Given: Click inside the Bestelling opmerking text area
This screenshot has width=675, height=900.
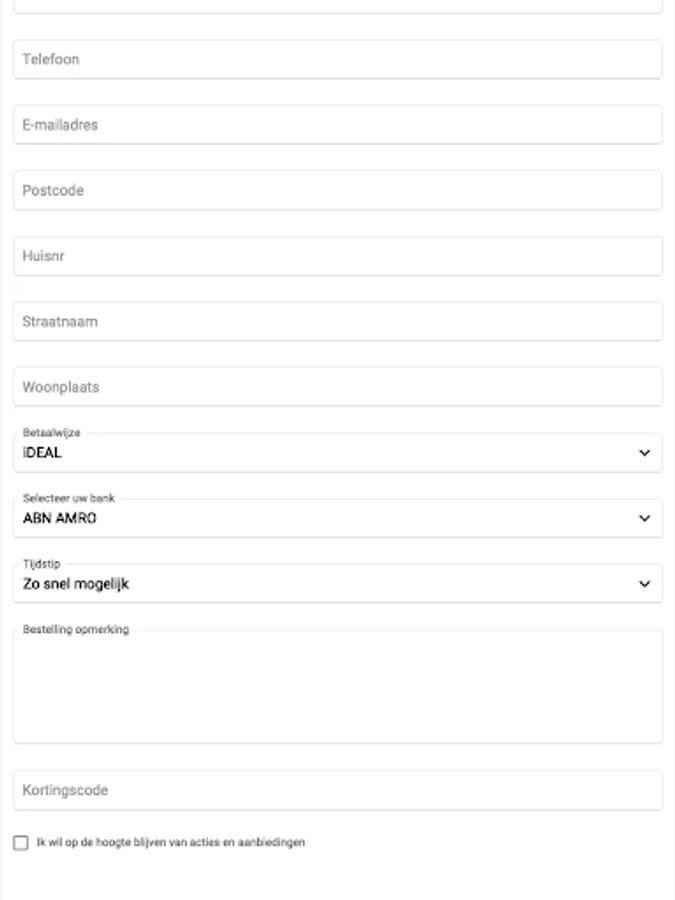Looking at the screenshot, I should (337, 690).
